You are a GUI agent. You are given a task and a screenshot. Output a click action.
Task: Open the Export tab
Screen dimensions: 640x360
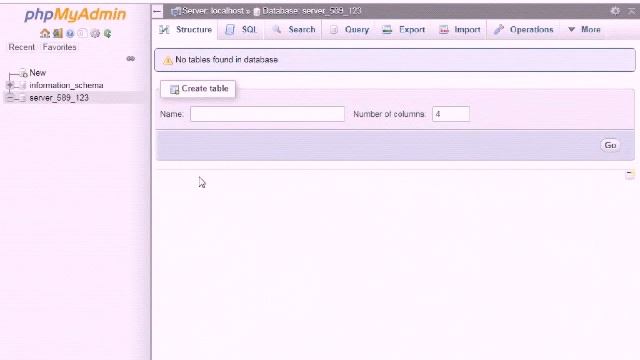(x=404, y=30)
